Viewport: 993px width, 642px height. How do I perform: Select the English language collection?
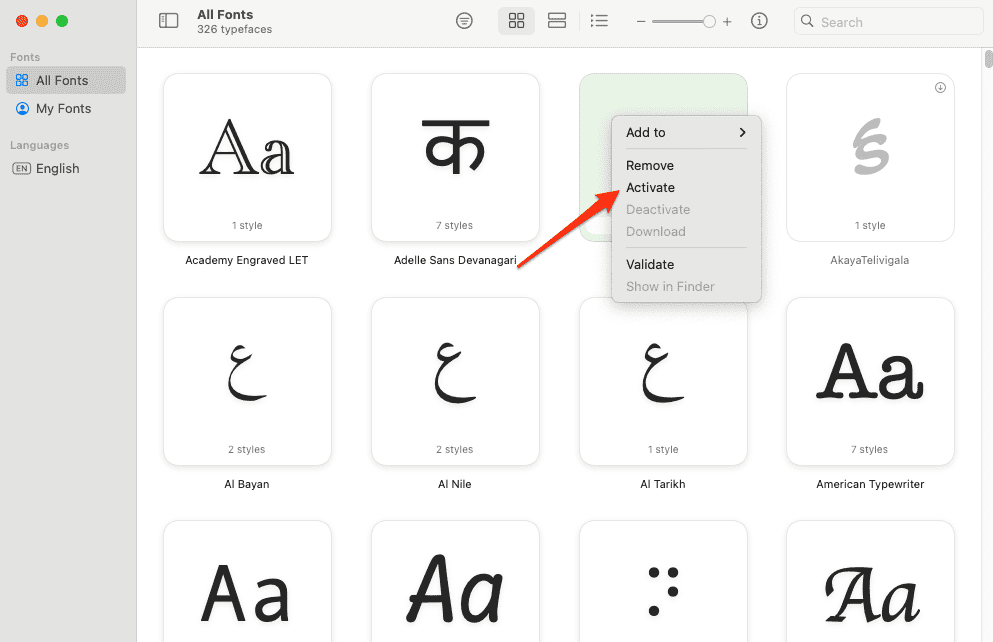pyautogui.click(x=57, y=168)
